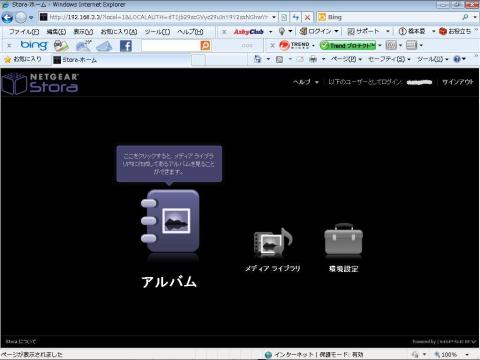The width and height of the screenshot is (480, 360).
Task: Click the compatibility view icon in address bar
Action: 284,17
